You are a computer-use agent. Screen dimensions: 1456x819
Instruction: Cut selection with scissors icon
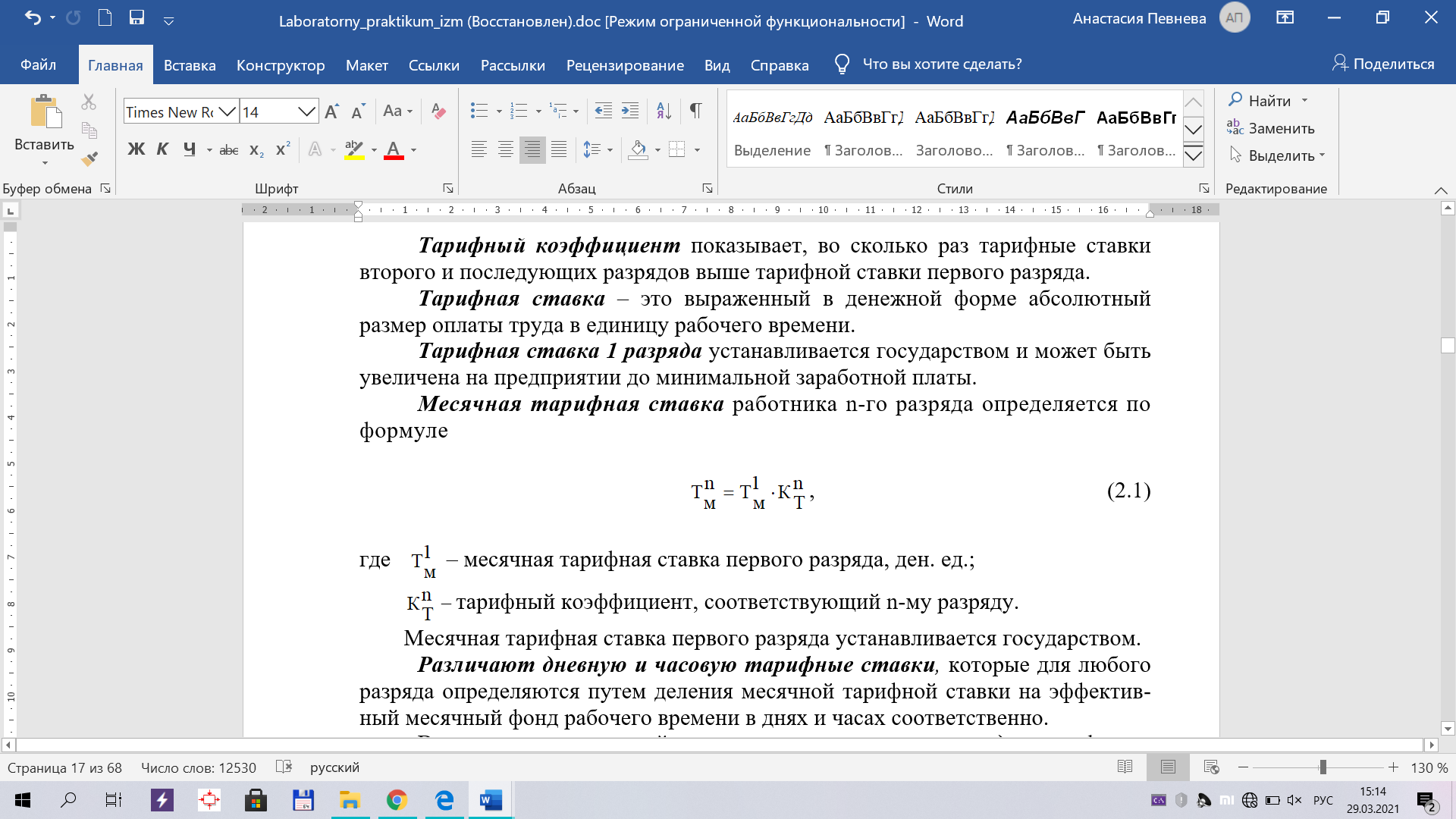[89, 102]
